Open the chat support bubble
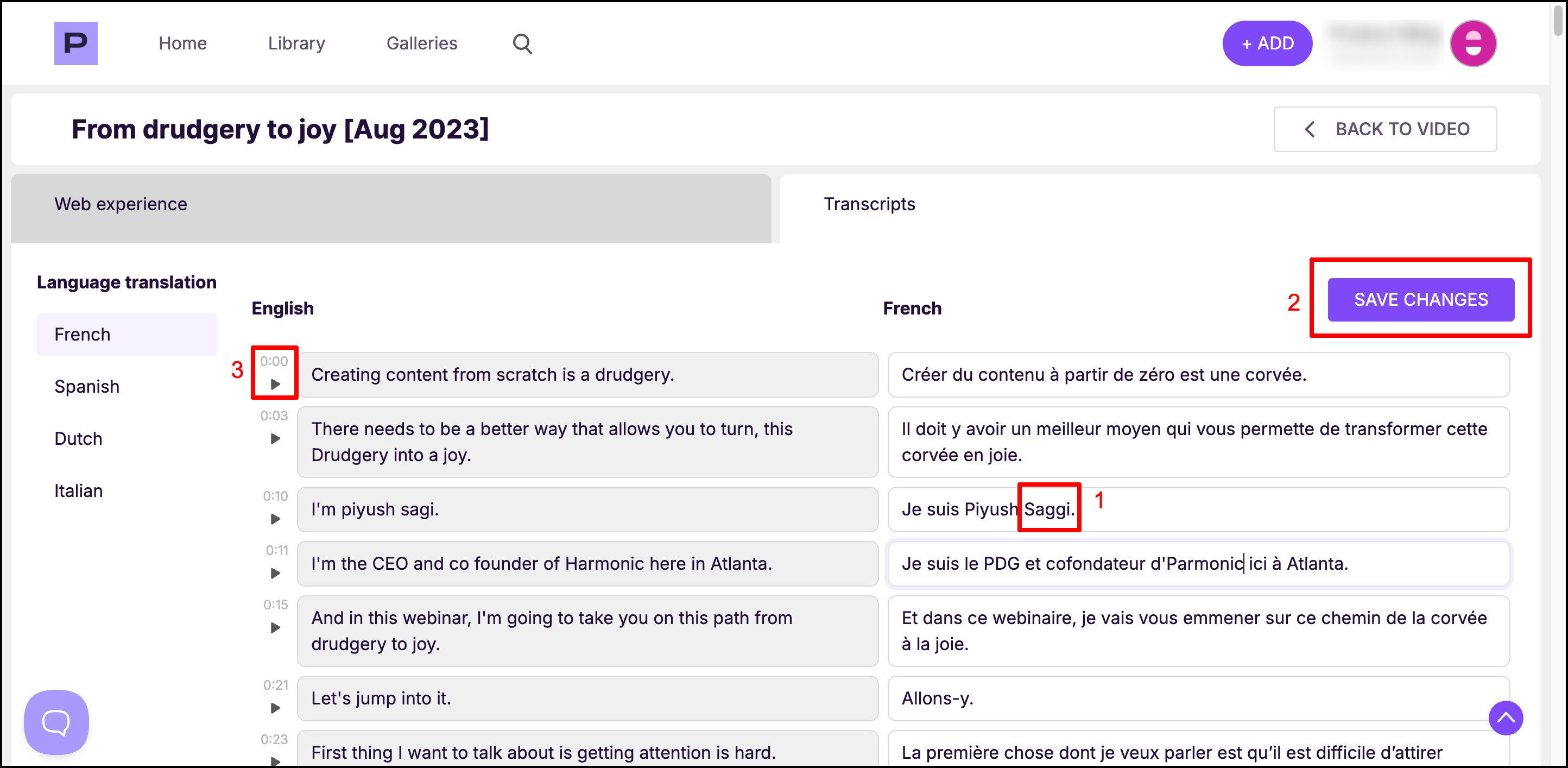This screenshot has width=1568, height=768. coord(56,722)
